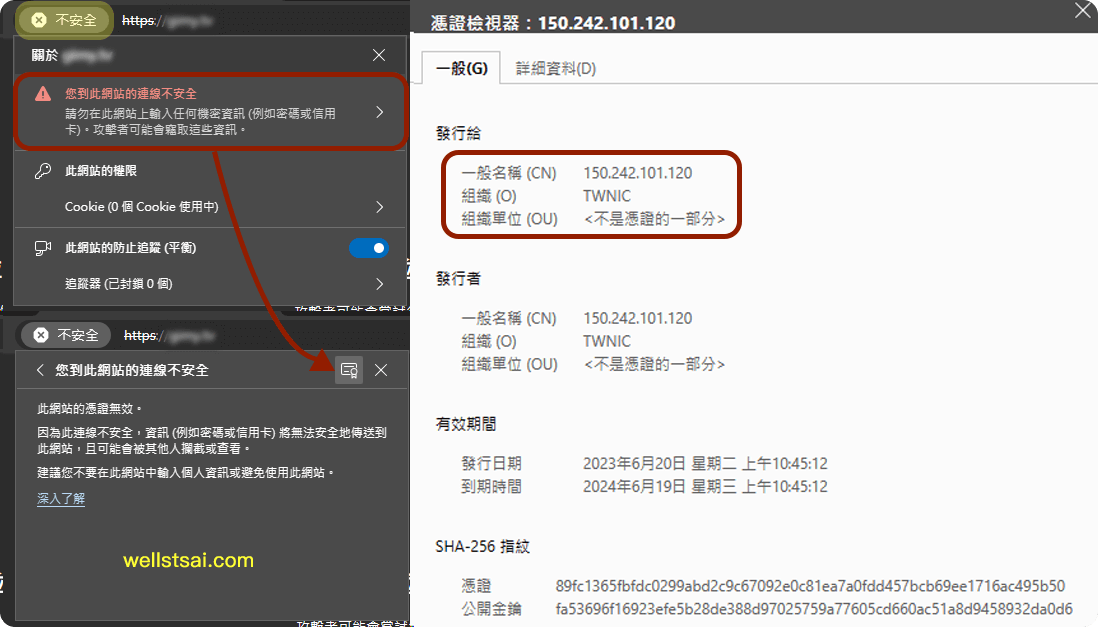Screen dimensions: 1098x627
Task: Click the 不安全 badge in the top address bar
Action: (63, 19)
